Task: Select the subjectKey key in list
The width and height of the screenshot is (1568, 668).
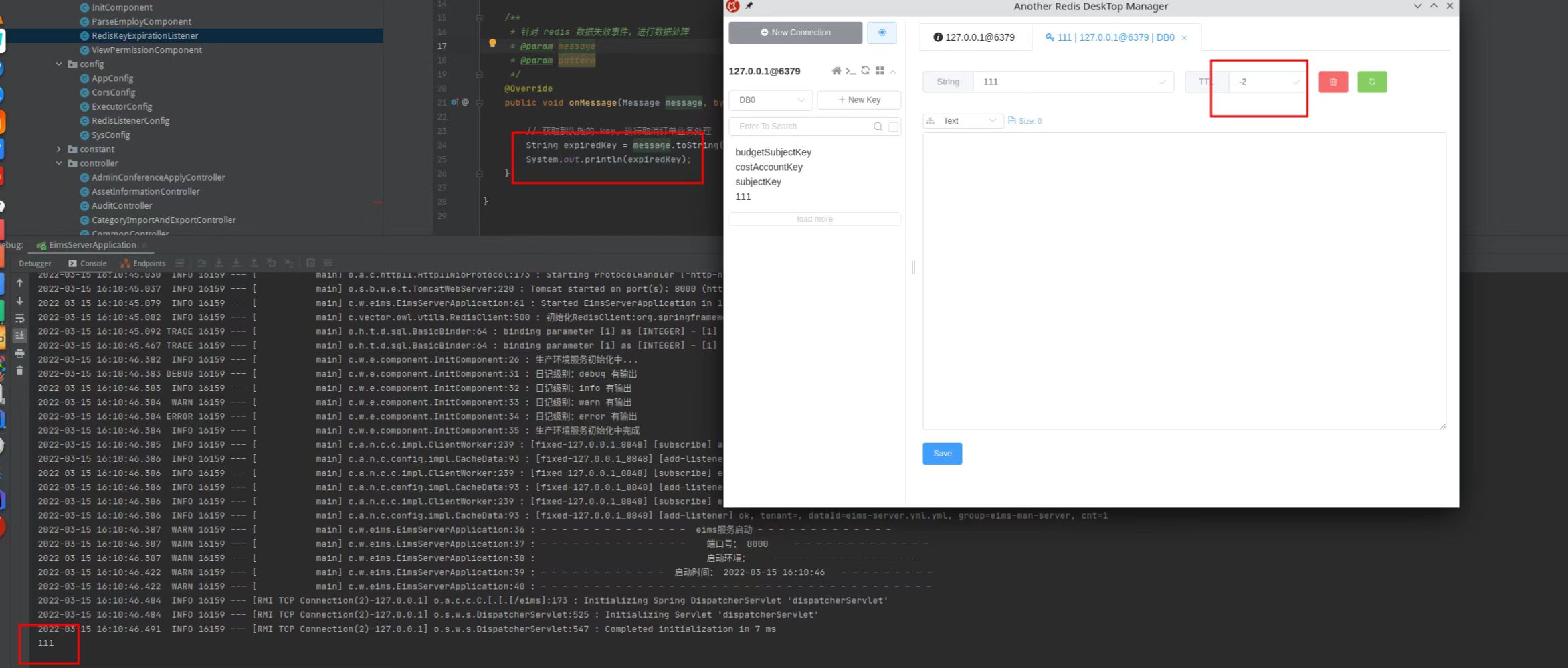Action: [x=758, y=182]
